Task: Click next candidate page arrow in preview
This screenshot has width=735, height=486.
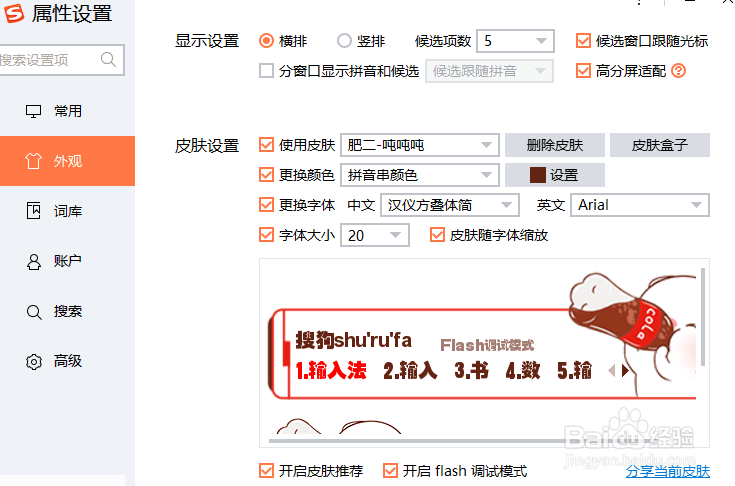Action: [625, 371]
